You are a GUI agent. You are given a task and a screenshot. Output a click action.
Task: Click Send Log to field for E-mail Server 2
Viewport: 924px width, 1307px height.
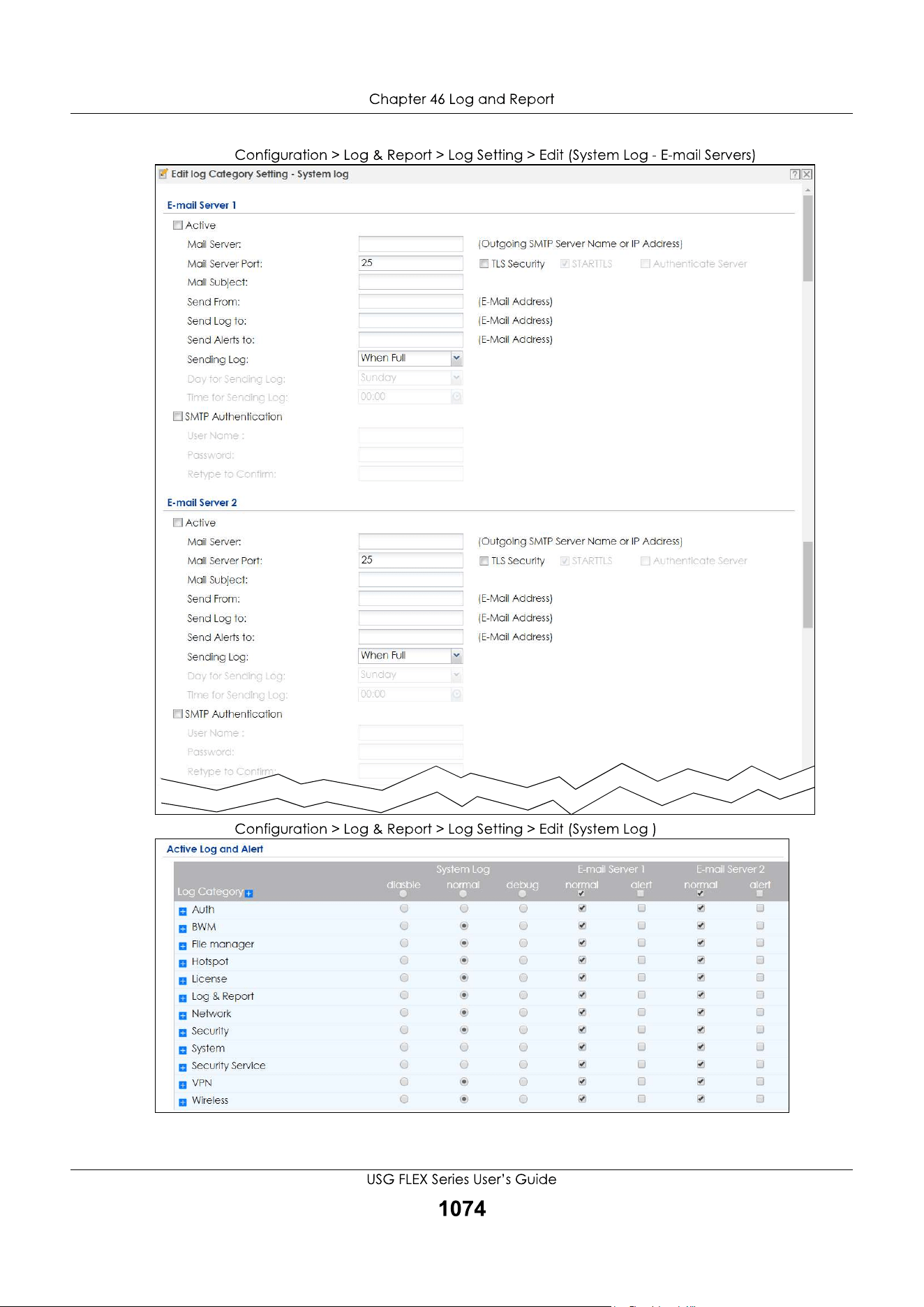point(410,618)
